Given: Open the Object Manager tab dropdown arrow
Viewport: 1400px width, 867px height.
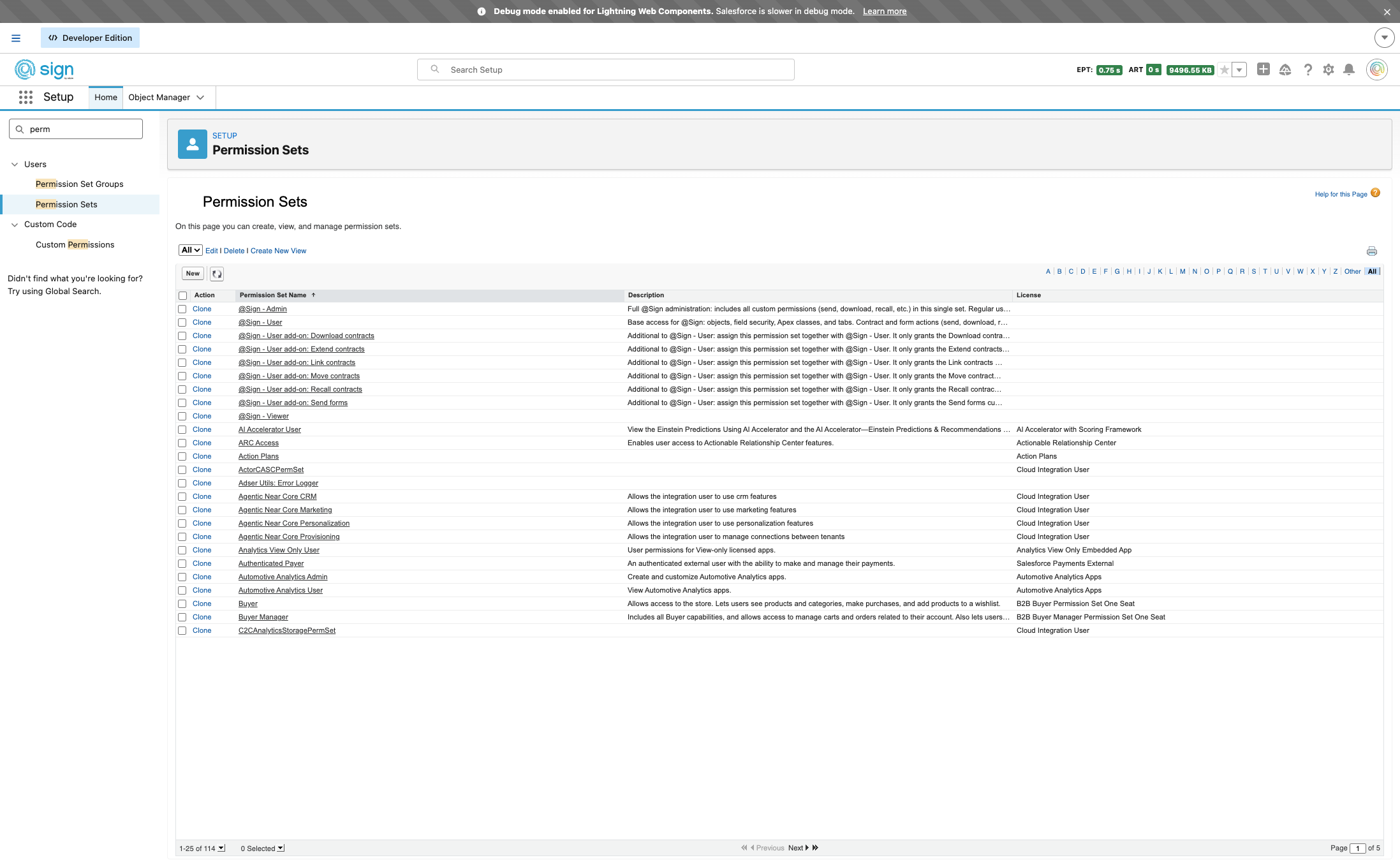Looking at the screenshot, I should 200,98.
